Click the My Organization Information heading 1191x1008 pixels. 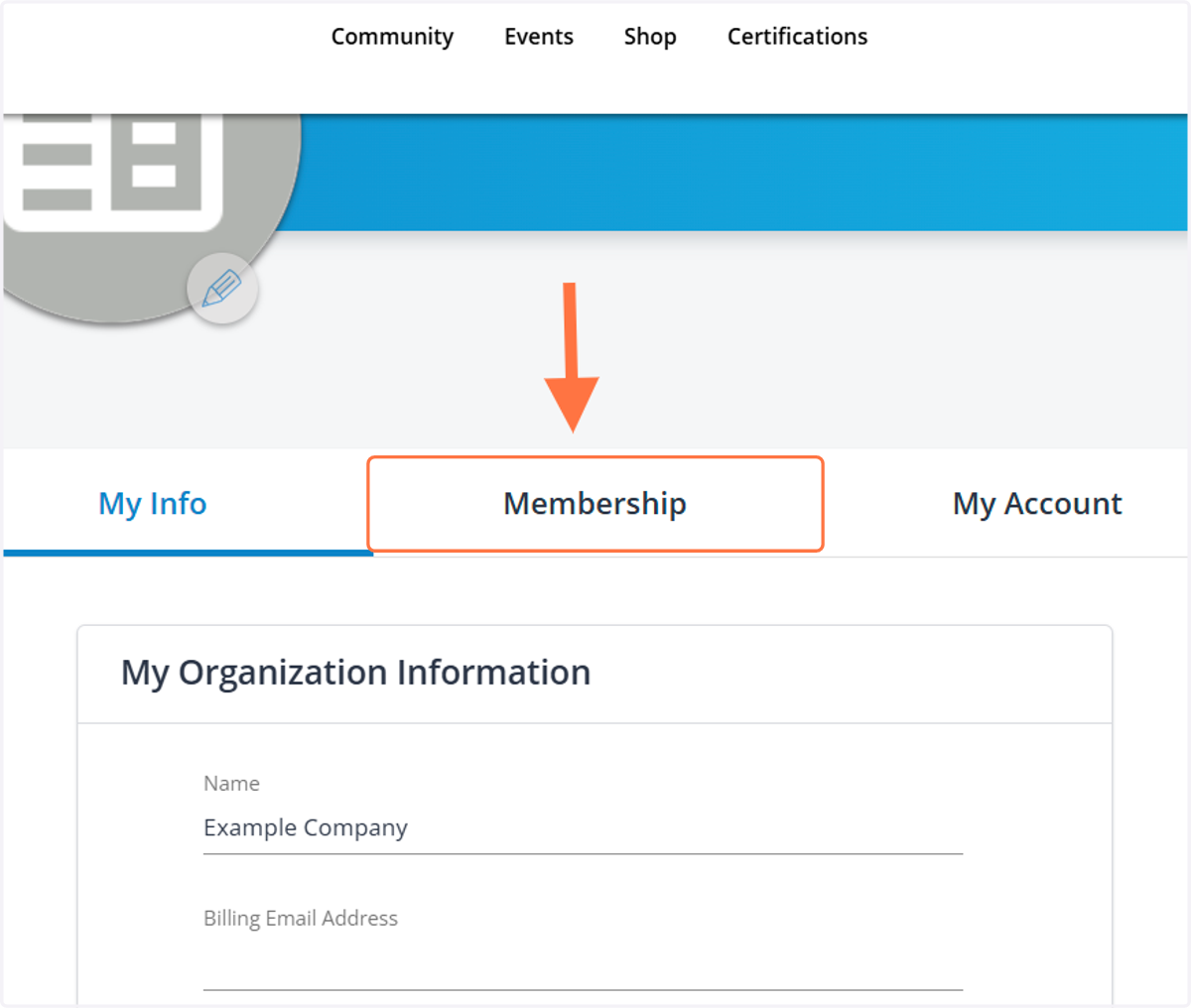[355, 673]
